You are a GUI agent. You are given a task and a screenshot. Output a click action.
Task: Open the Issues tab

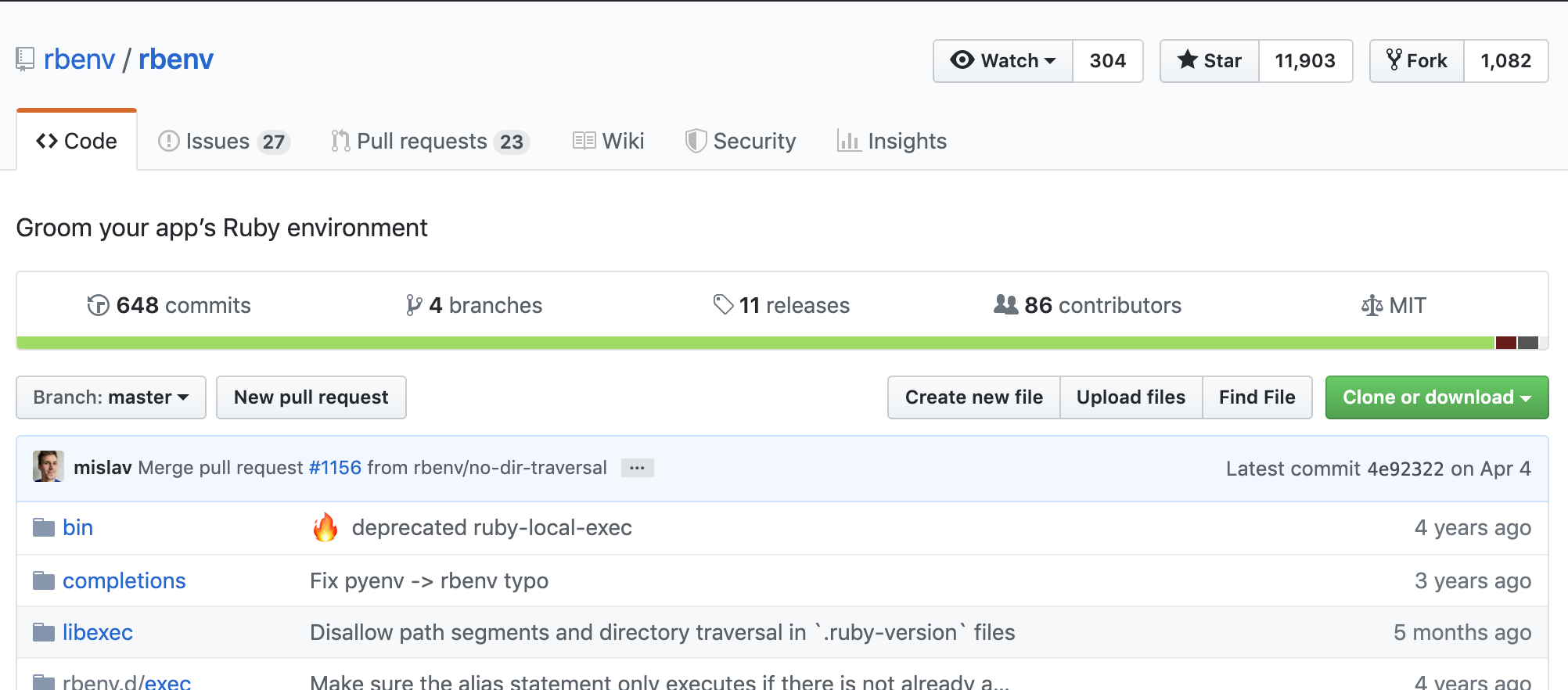[225, 141]
